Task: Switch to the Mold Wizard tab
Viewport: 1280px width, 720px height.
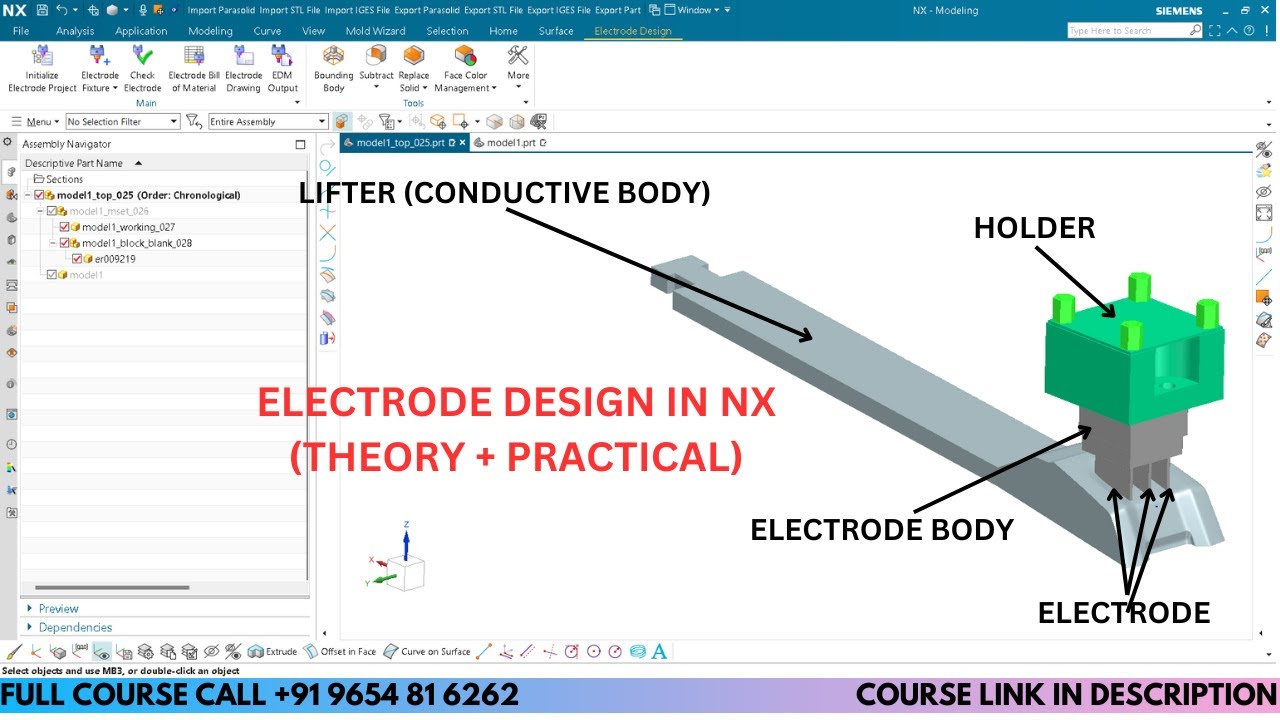Action: (375, 31)
